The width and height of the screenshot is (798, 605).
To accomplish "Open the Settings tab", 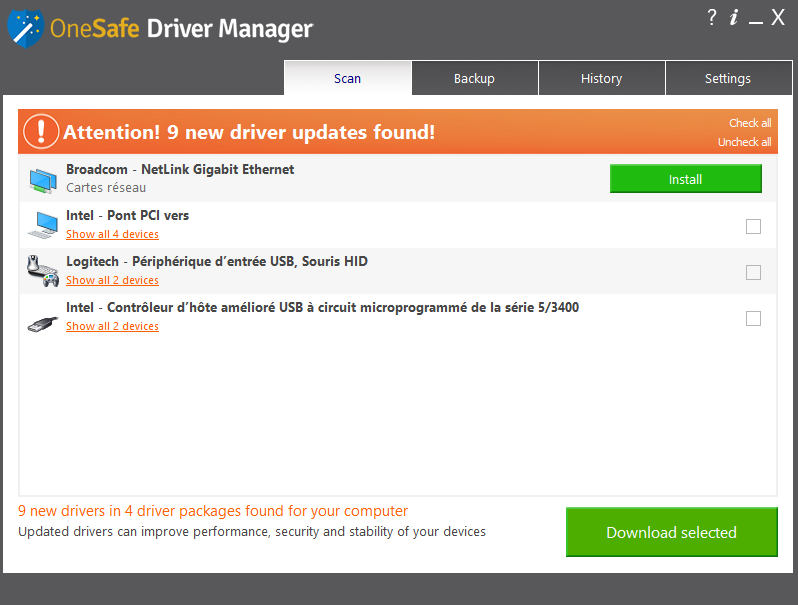I will click(728, 78).
